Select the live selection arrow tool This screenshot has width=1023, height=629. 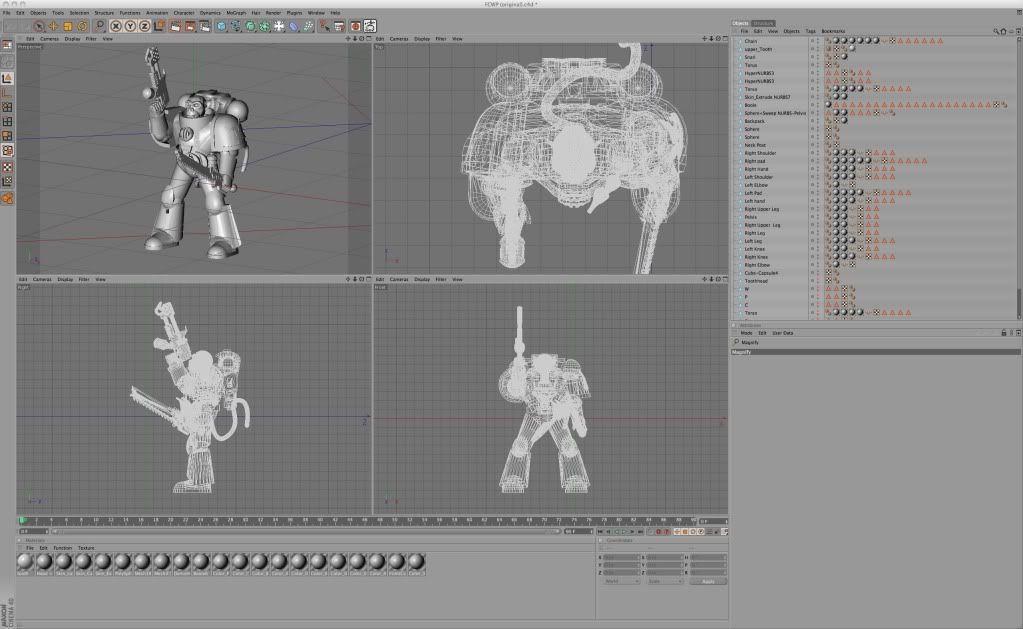coord(38,26)
